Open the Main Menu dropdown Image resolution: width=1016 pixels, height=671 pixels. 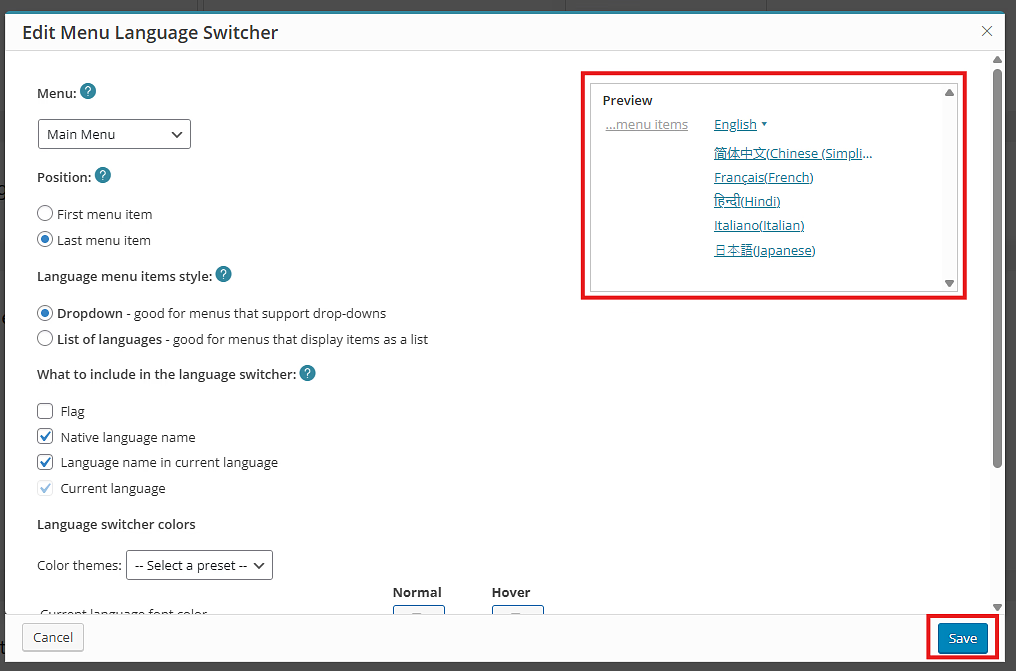pos(114,134)
